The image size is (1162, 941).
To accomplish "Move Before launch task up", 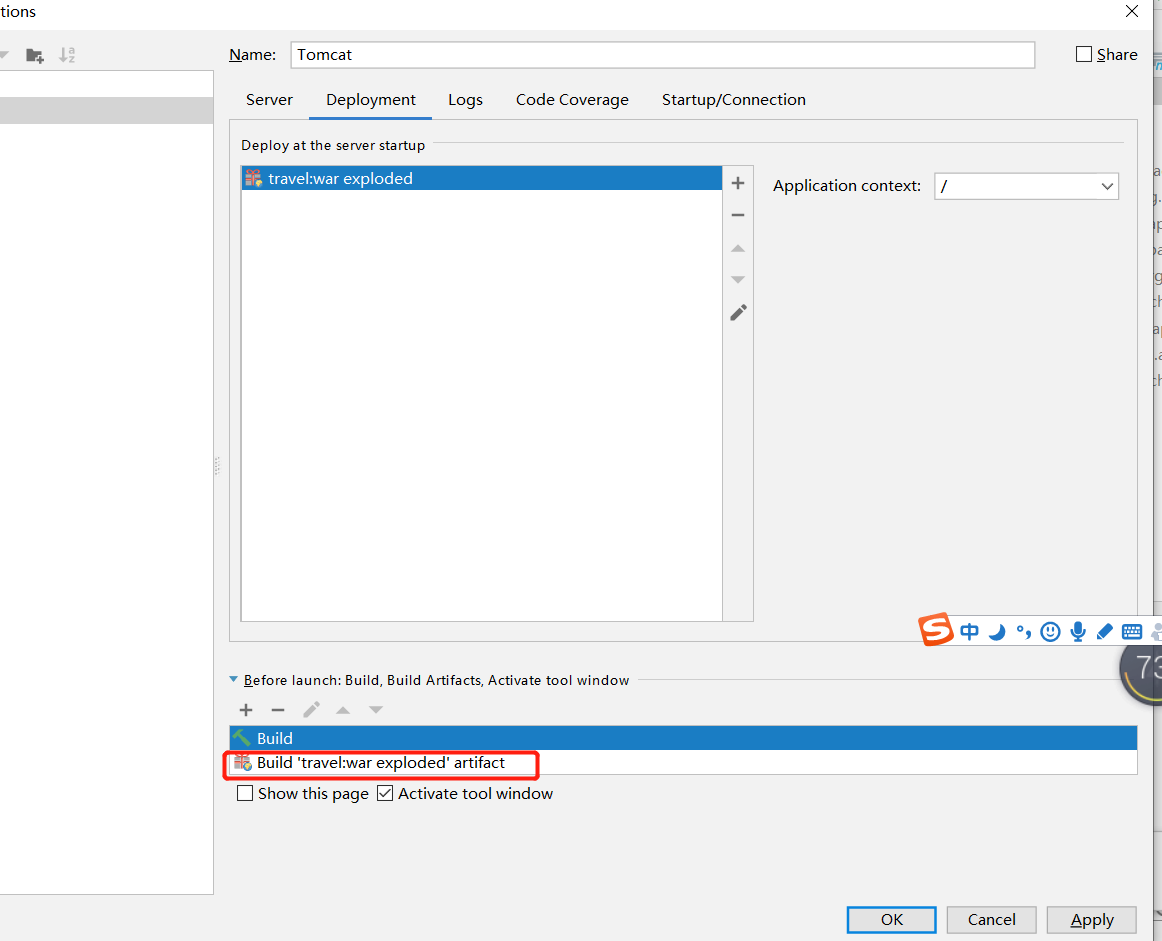I will click(x=342, y=710).
